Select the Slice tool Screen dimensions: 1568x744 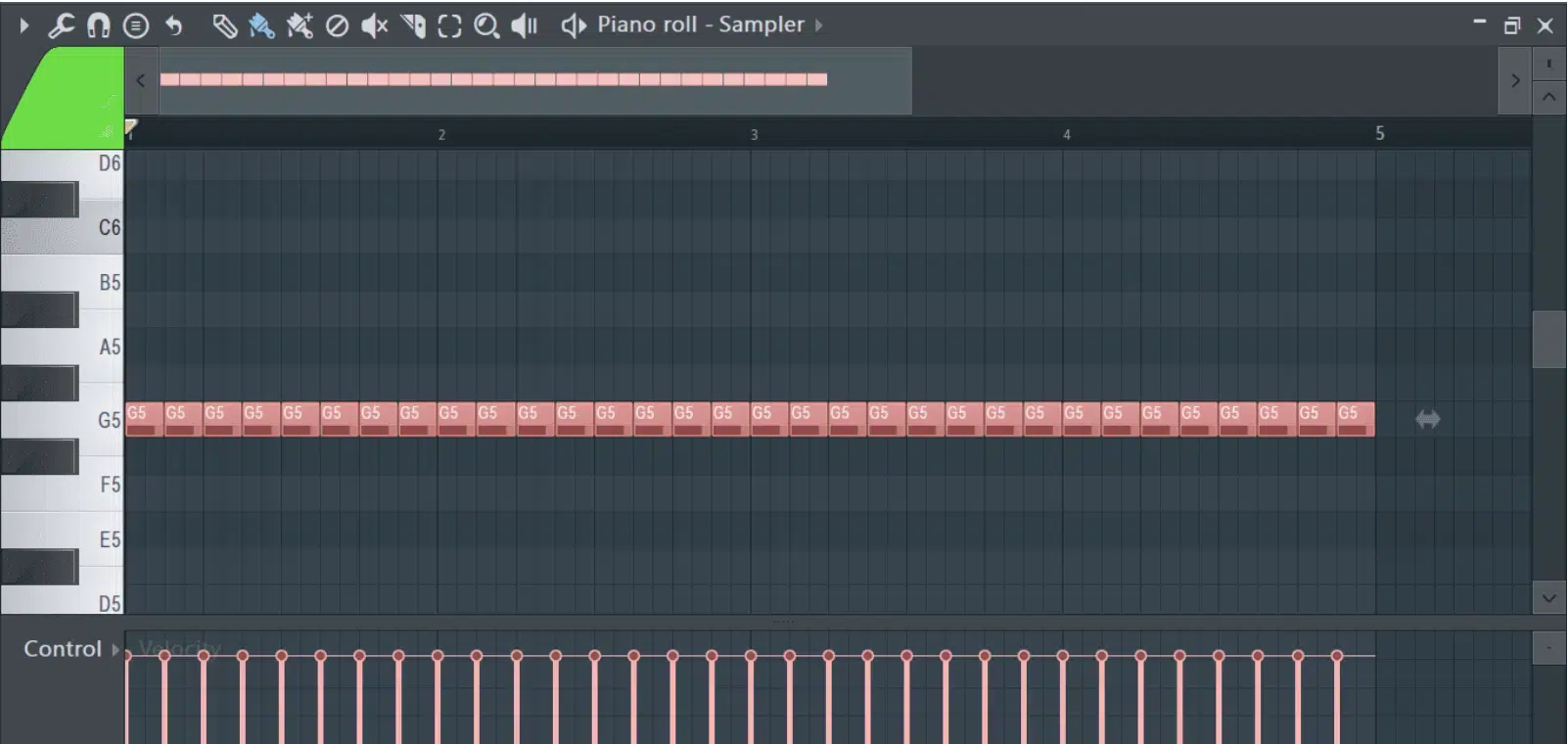point(413,25)
